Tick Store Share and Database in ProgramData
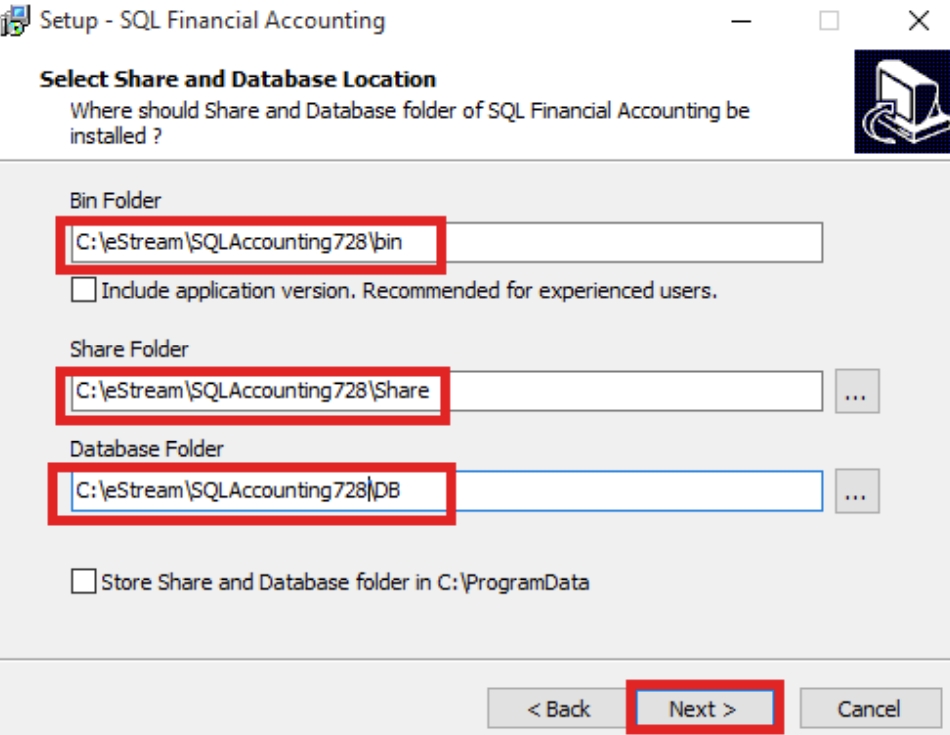 85,581
